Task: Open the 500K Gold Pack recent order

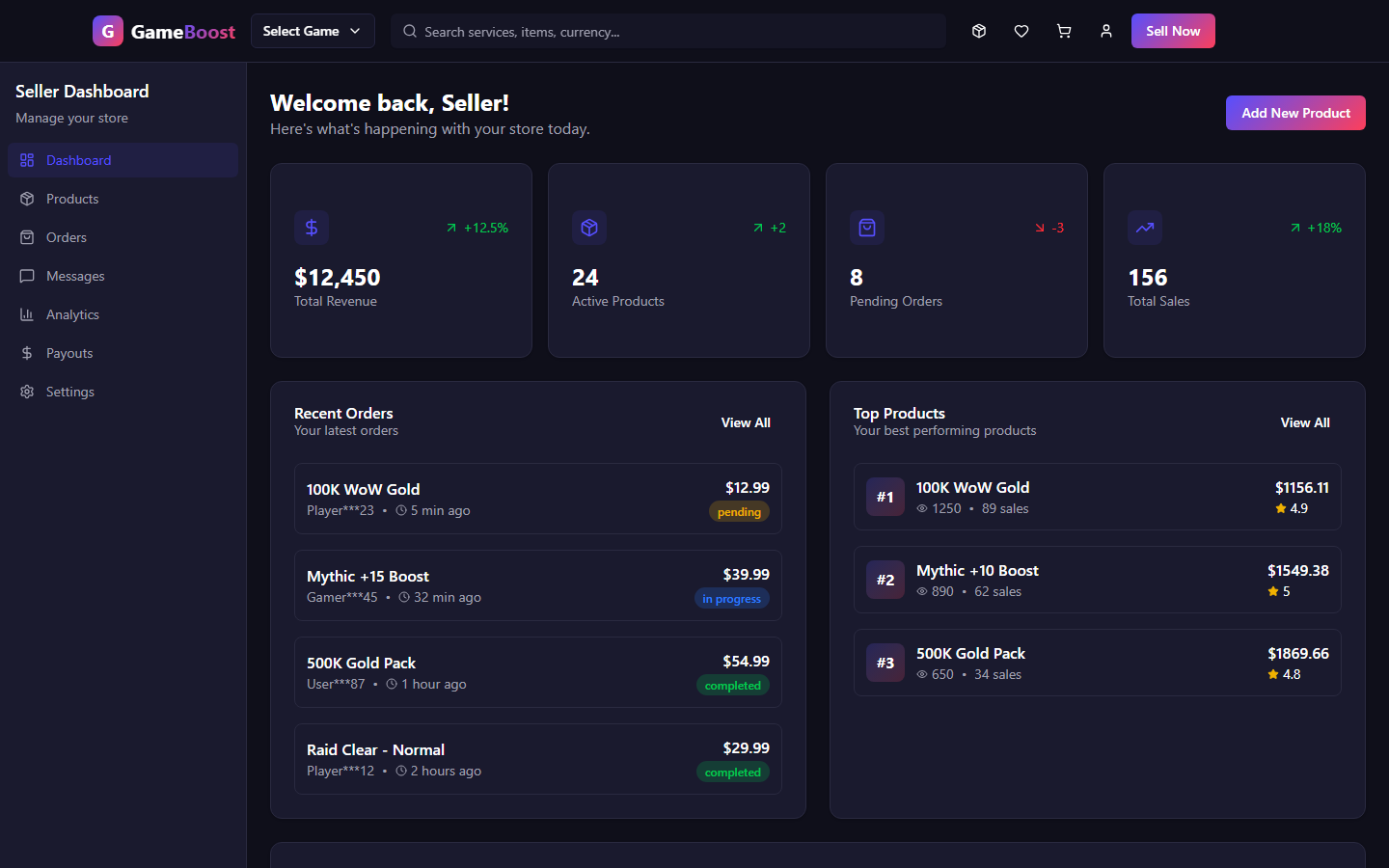Action: pos(538,672)
